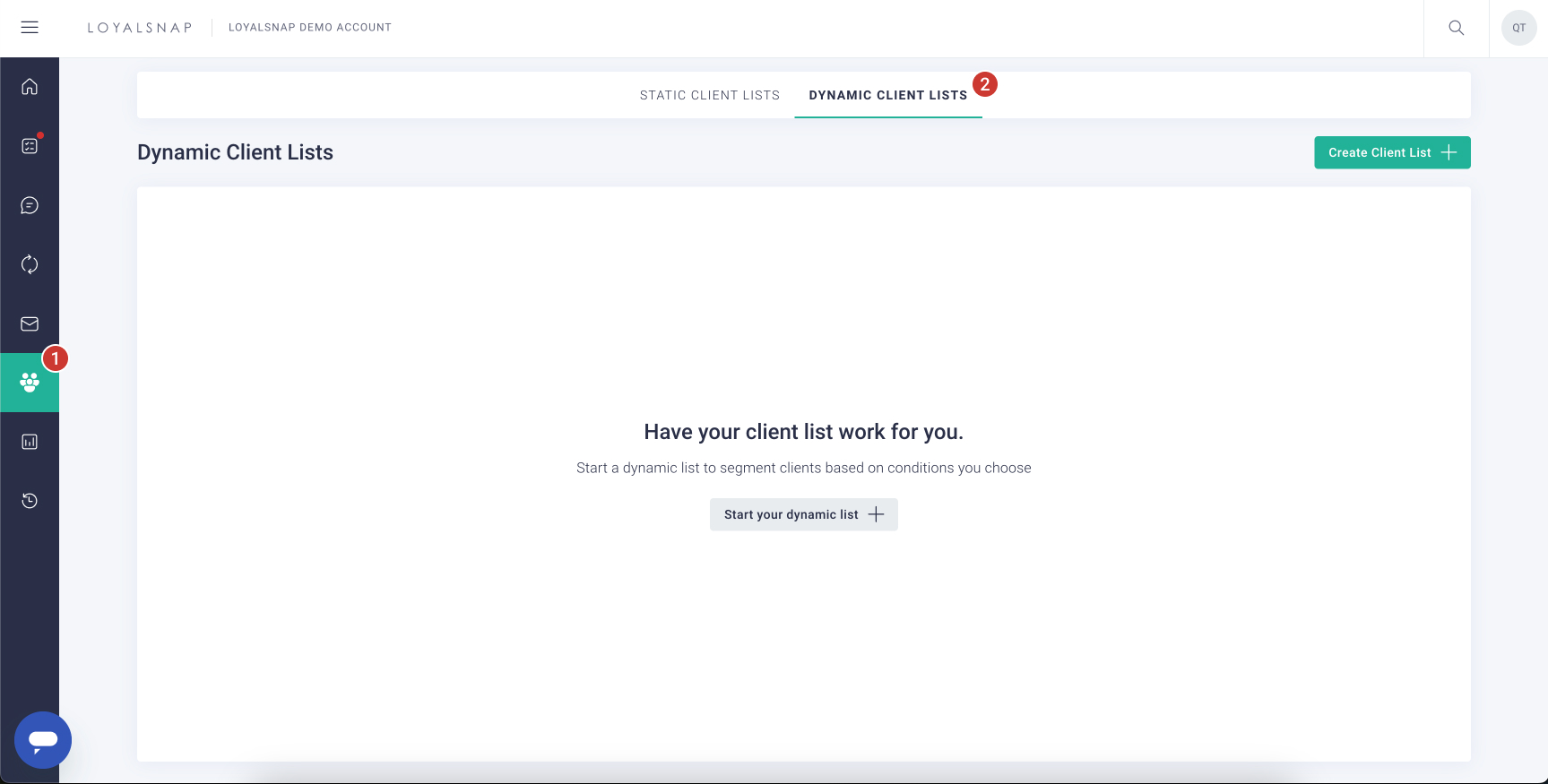Click Start your dynamic list button
1548x784 pixels.
click(804, 514)
